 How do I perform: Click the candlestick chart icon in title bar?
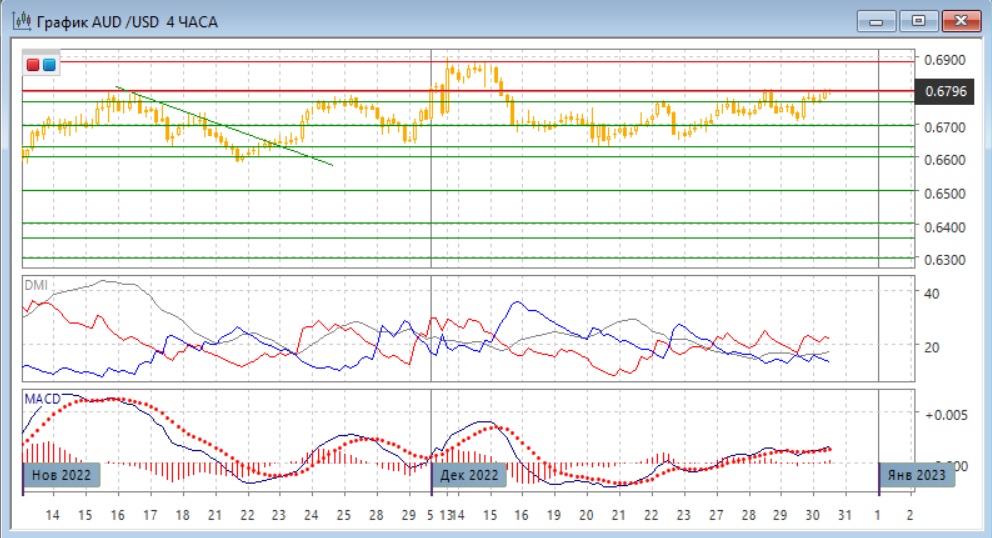19,20
